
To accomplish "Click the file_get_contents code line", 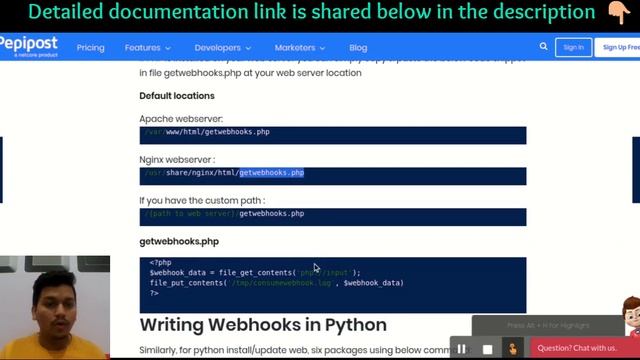I will (x=255, y=273).
